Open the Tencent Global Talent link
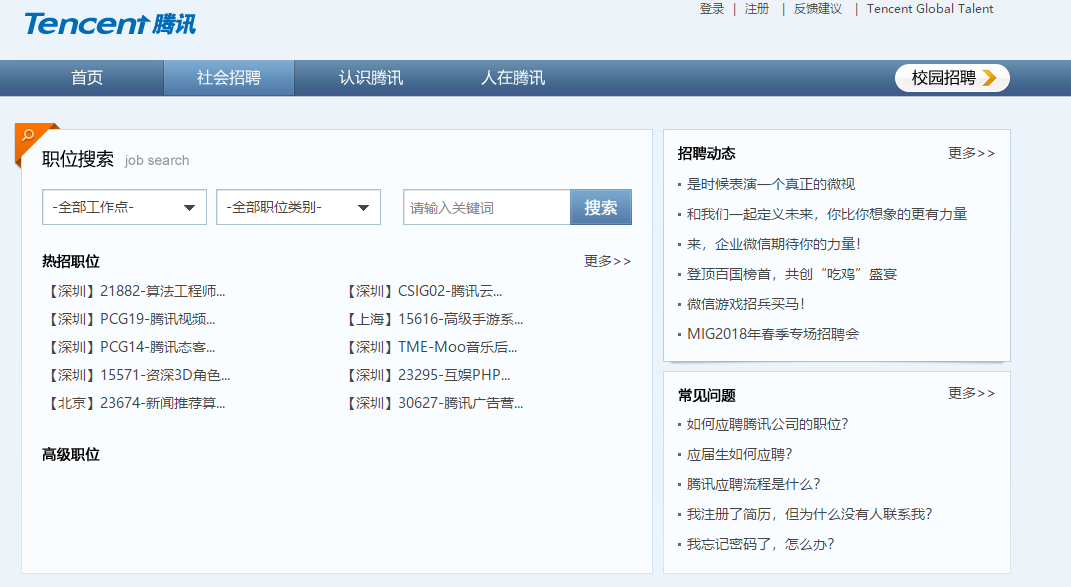Image resolution: width=1071 pixels, height=587 pixels. tap(930, 9)
